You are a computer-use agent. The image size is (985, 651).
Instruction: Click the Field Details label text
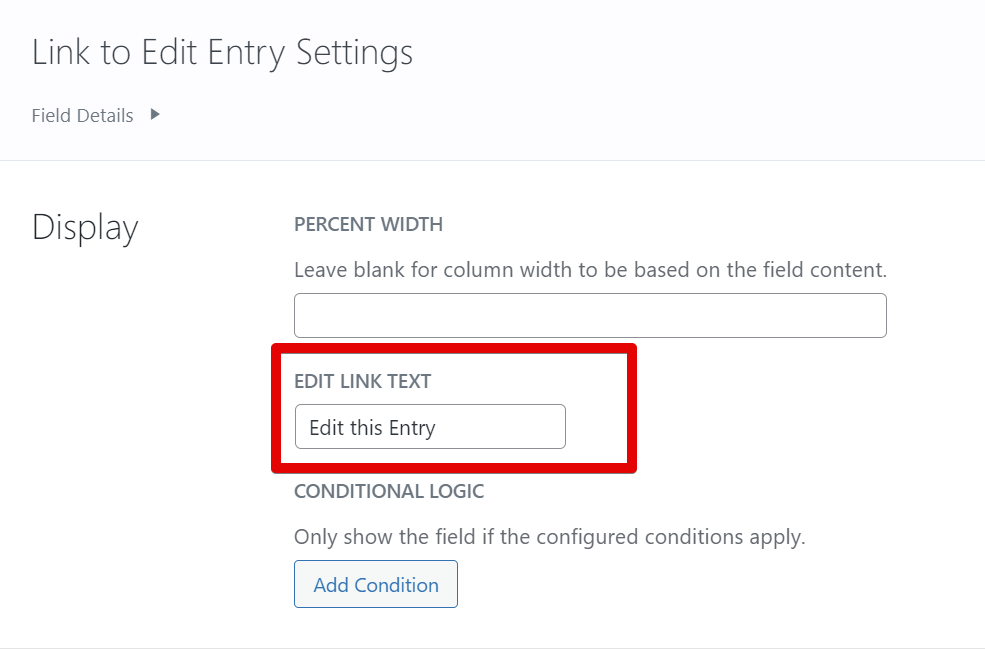[82, 116]
